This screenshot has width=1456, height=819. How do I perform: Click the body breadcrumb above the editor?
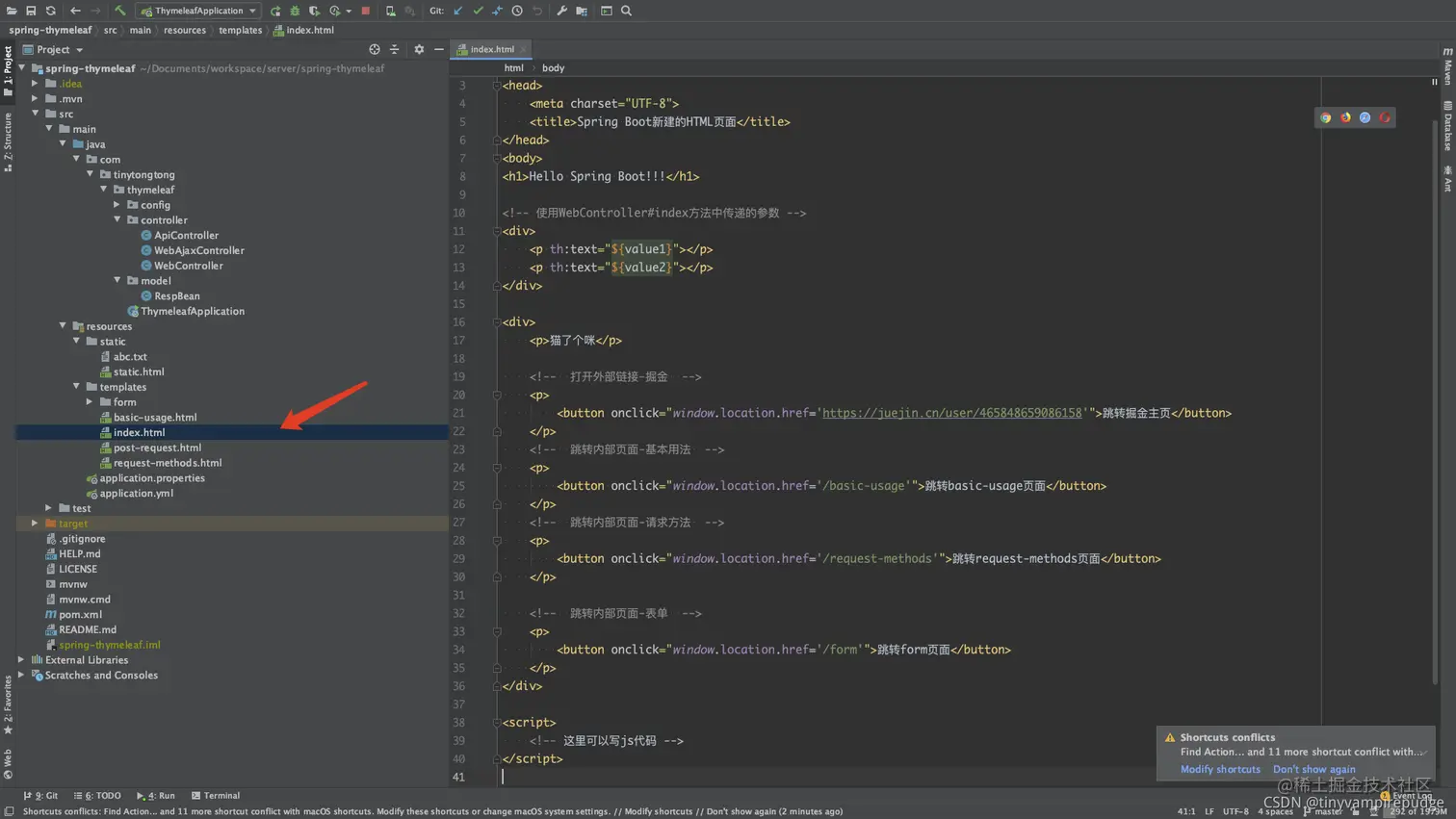[x=553, y=68]
